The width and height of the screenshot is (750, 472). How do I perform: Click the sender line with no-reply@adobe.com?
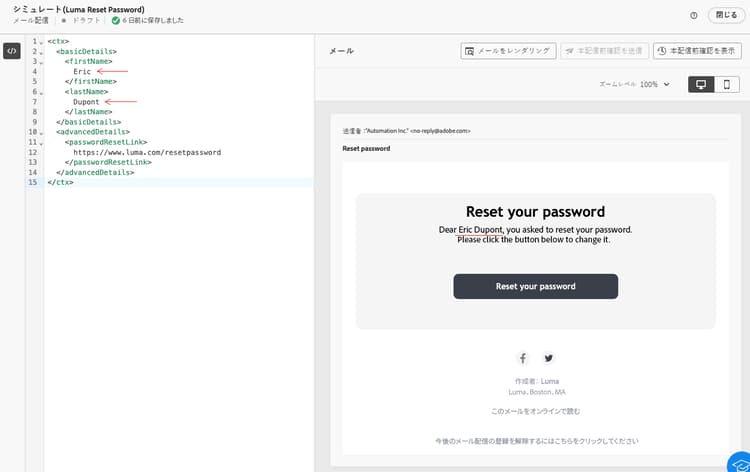click(x=406, y=131)
